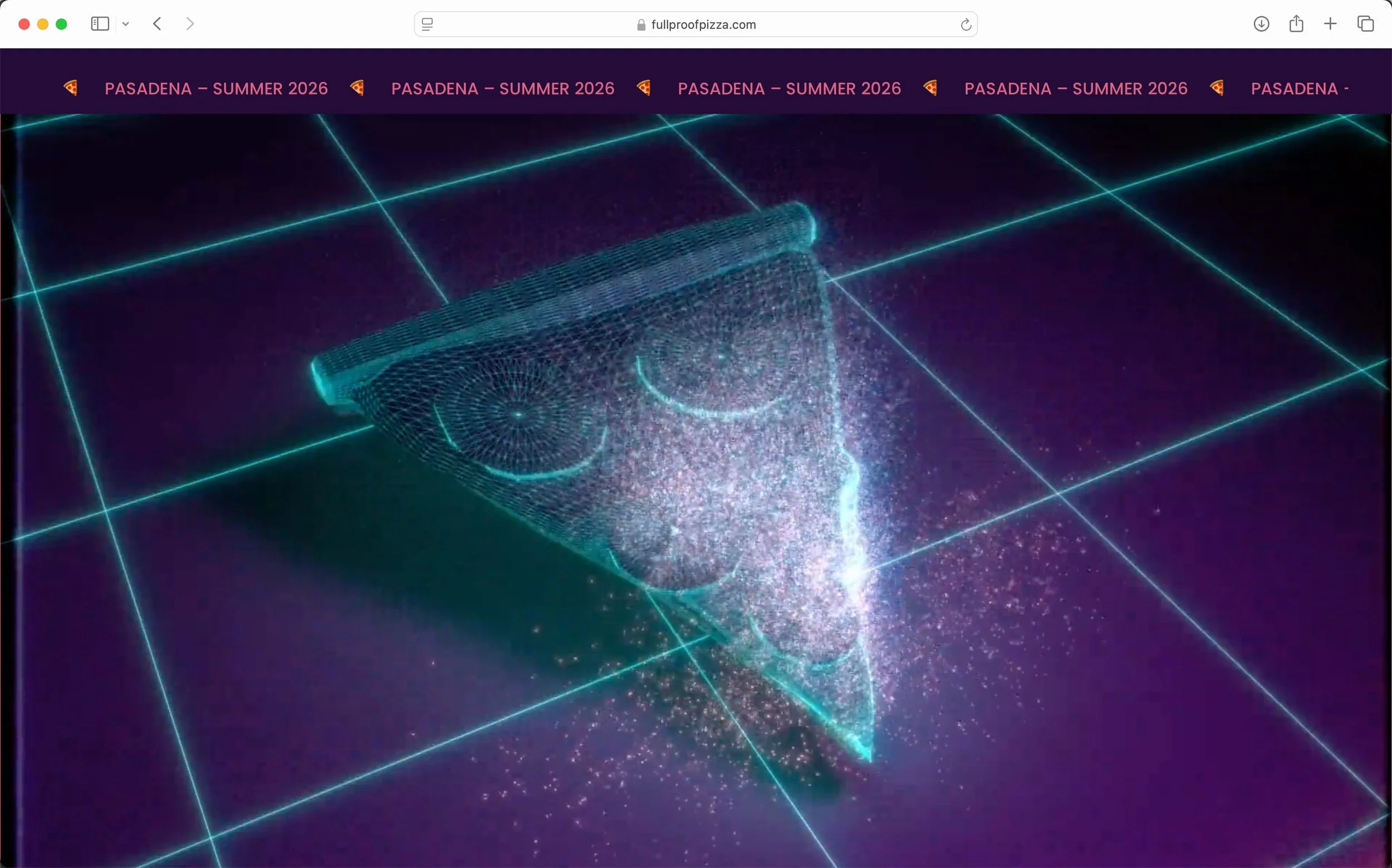Expand the sidebar tab group dropdown chevron

coord(126,24)
